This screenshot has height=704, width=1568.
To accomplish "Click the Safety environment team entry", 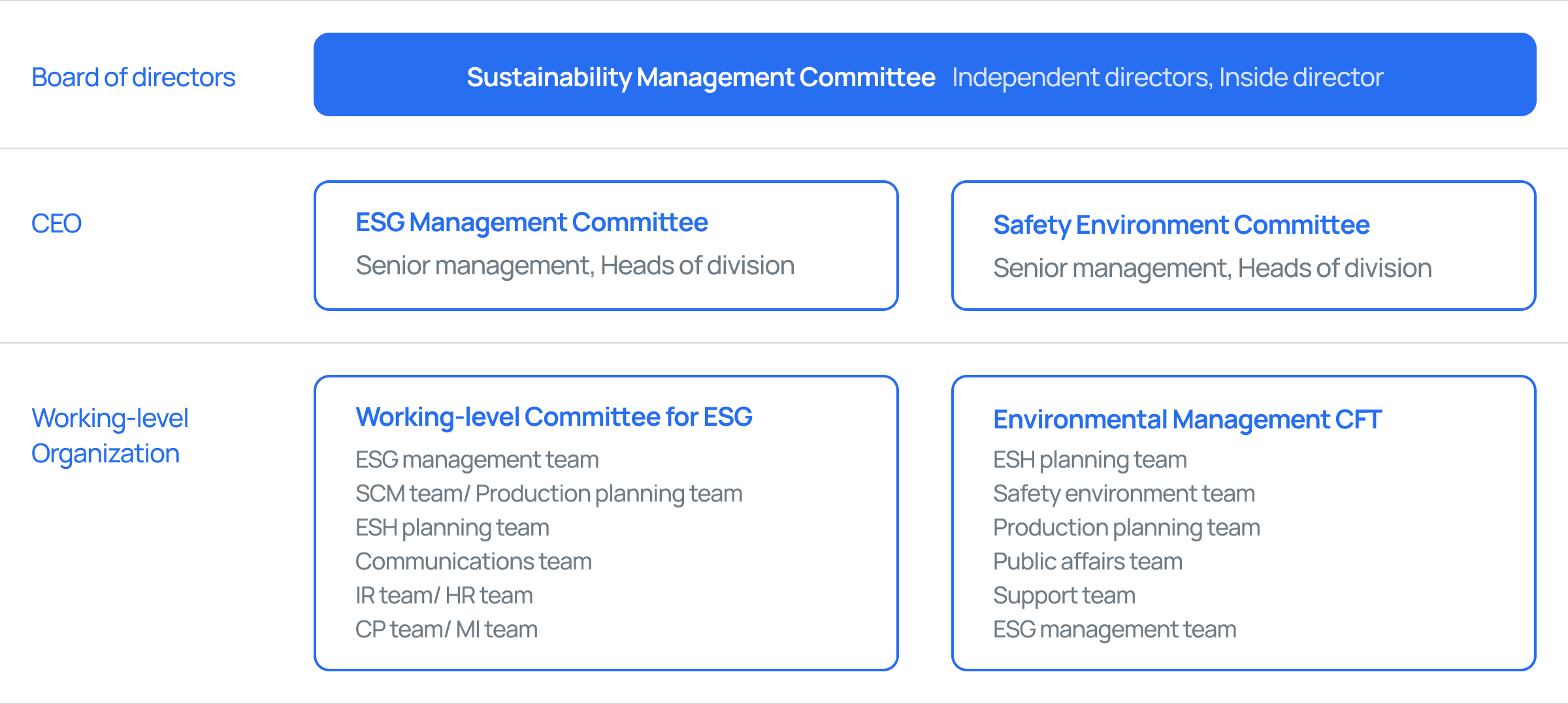I will click(1124, 494).
